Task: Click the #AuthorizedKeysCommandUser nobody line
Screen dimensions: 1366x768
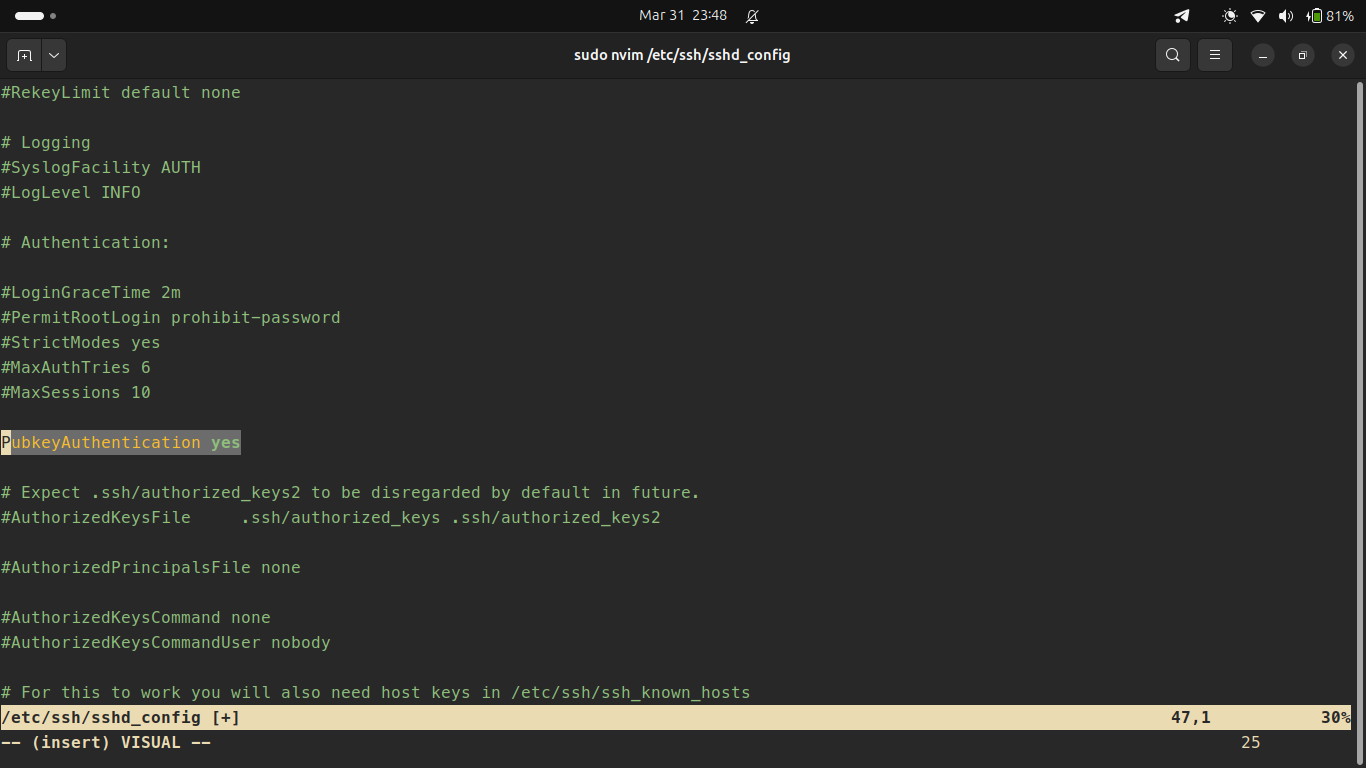Action: tap(166, 642)
